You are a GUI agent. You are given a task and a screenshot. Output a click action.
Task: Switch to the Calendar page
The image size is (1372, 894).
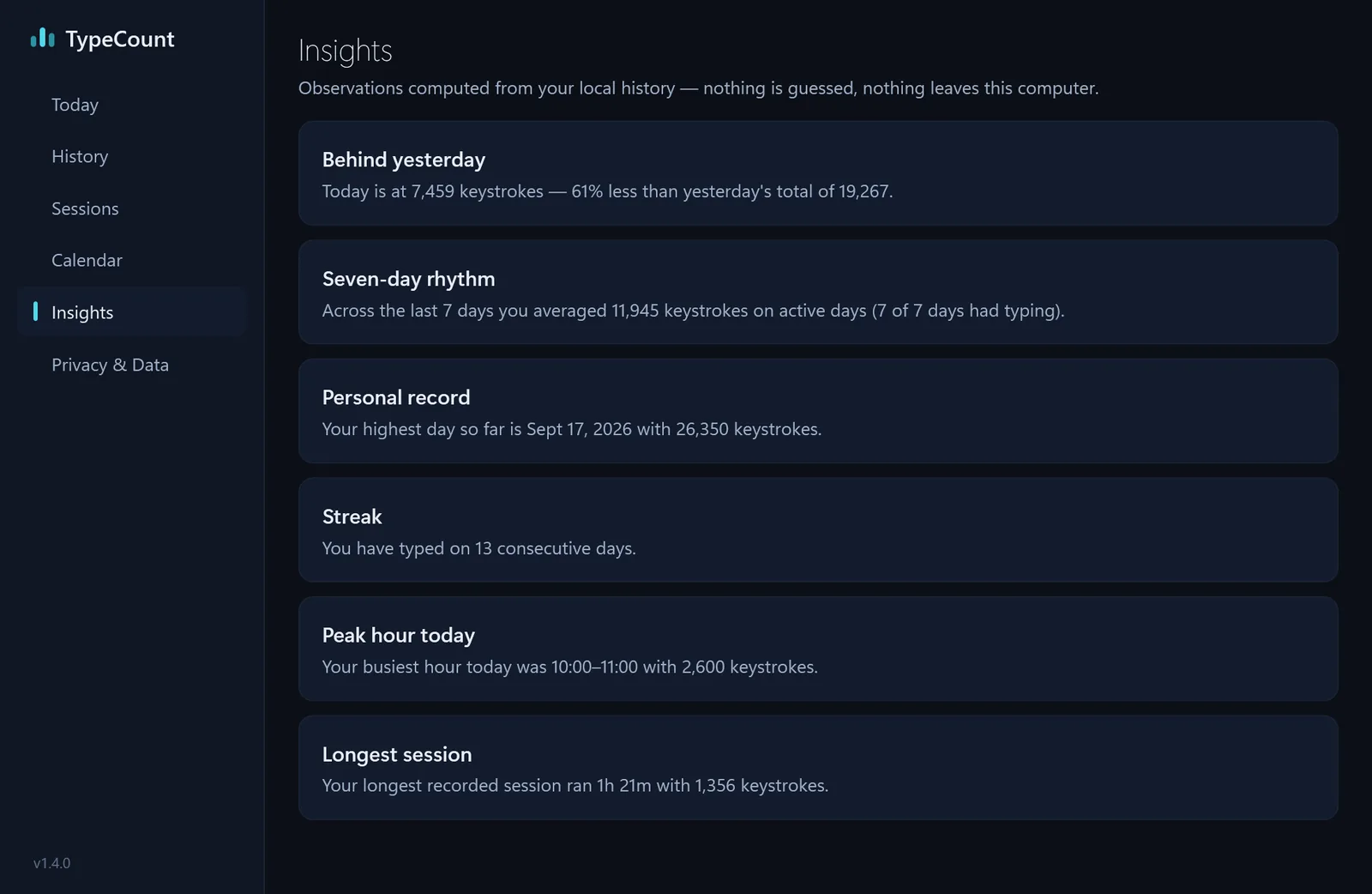click(x=132, y=260)
